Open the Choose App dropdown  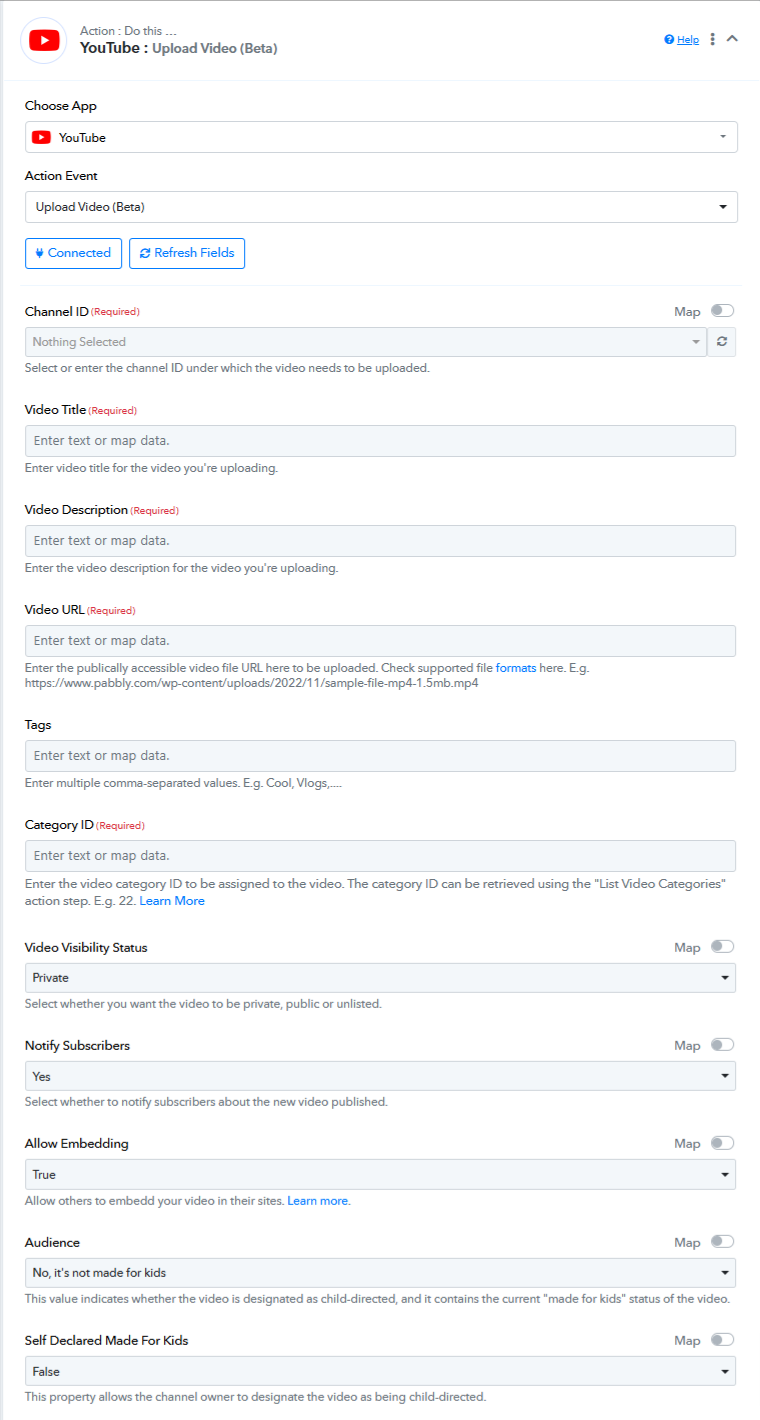coord(381,137)
